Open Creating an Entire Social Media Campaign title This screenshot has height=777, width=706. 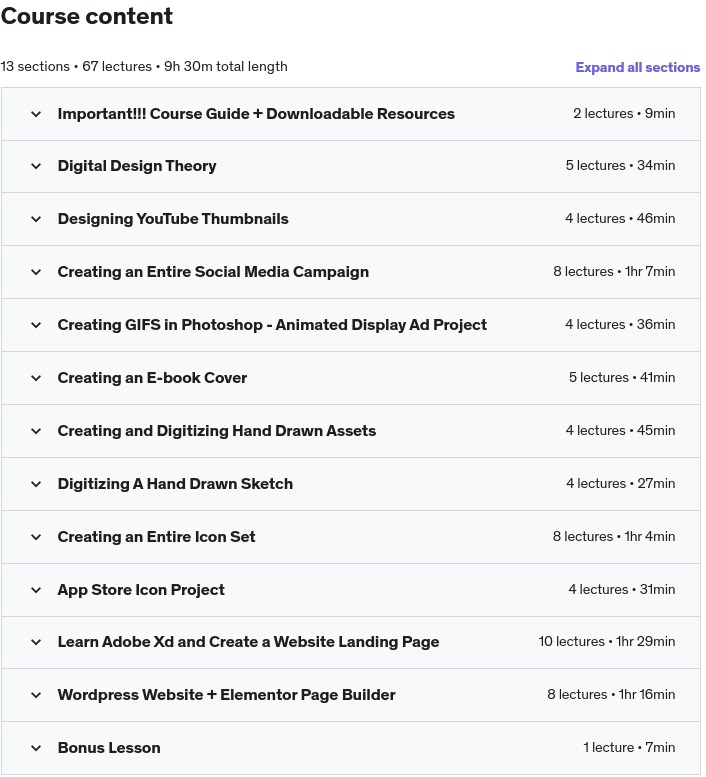(x=213, y=272)
